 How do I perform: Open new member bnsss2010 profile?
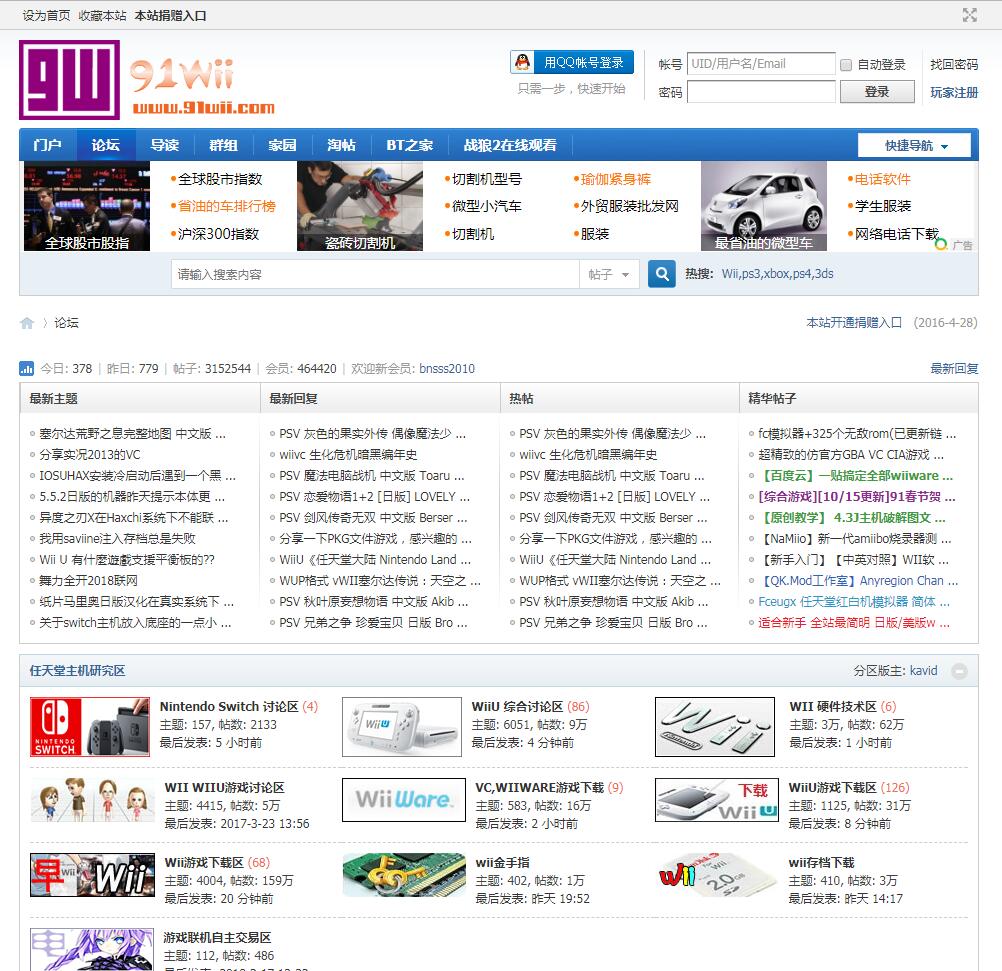tap(447, 368)
